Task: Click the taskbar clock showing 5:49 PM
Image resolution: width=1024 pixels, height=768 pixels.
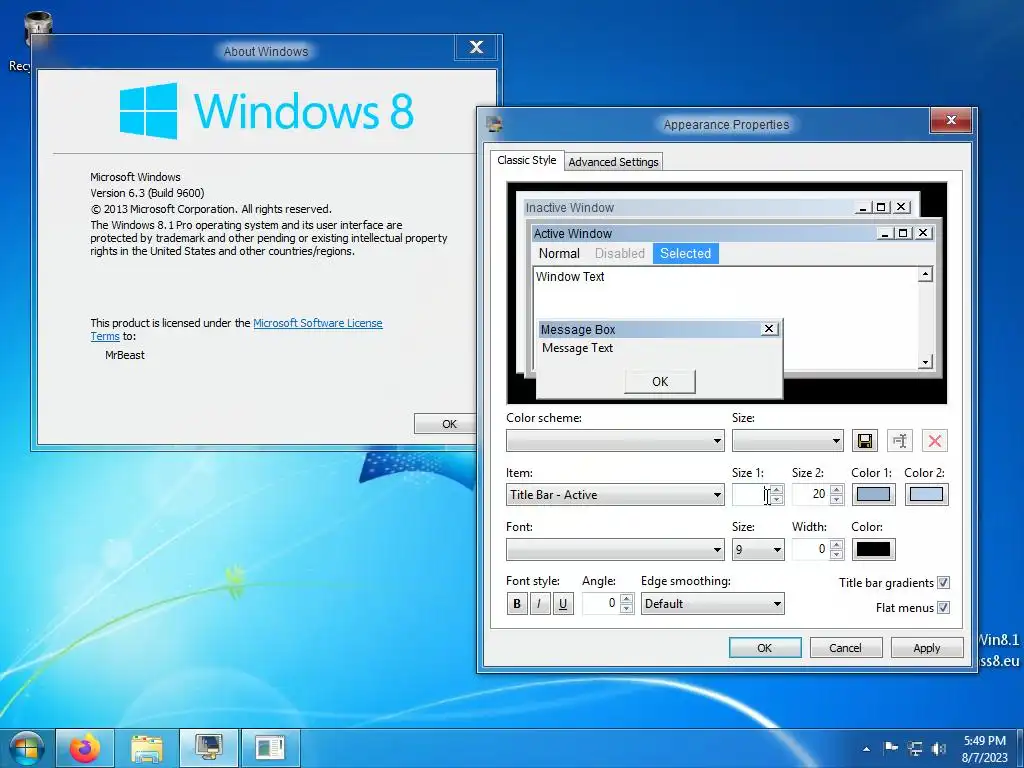Action: click(985, 749)
